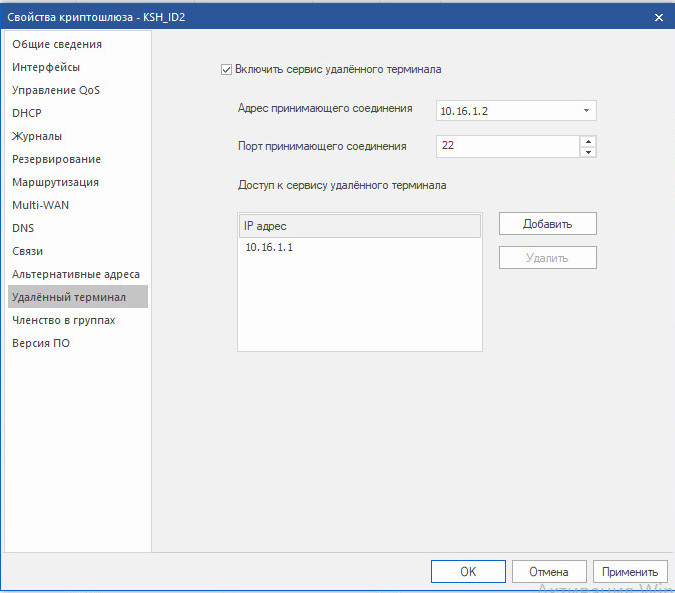Viewport: 675px width, 593px height.
Task: Open the Multi-WAN section
Action: [x=40, y=205]
